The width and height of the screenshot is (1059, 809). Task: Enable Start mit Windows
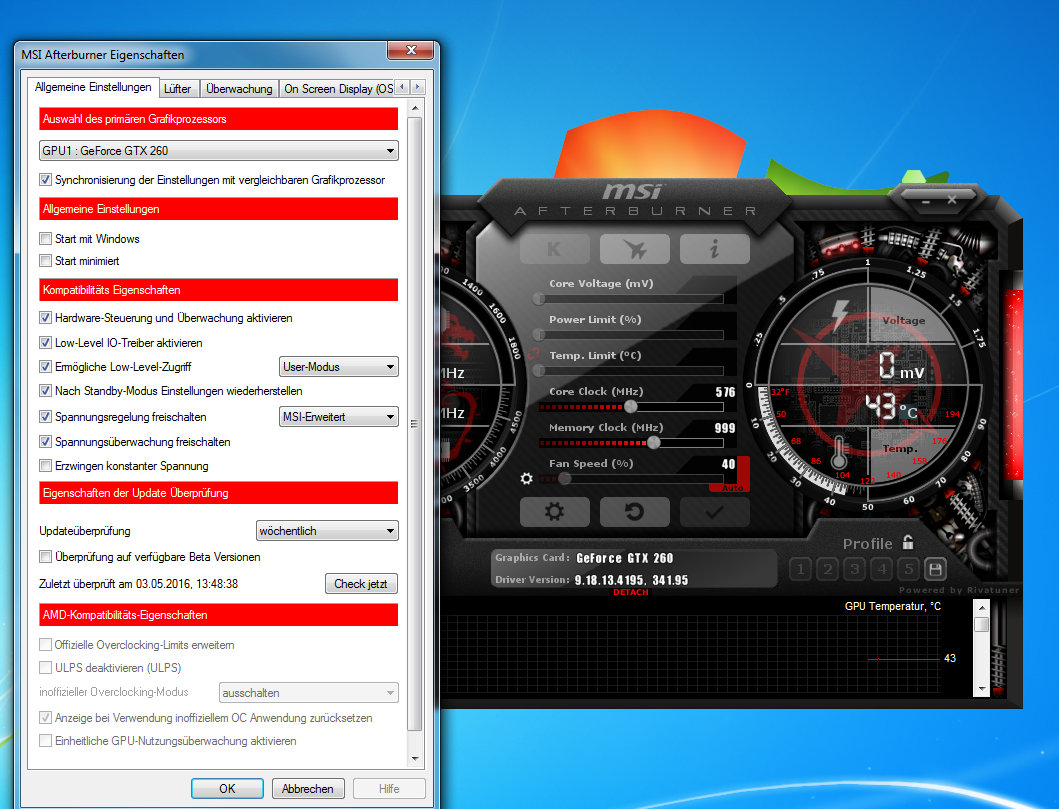tap(45, 238)
